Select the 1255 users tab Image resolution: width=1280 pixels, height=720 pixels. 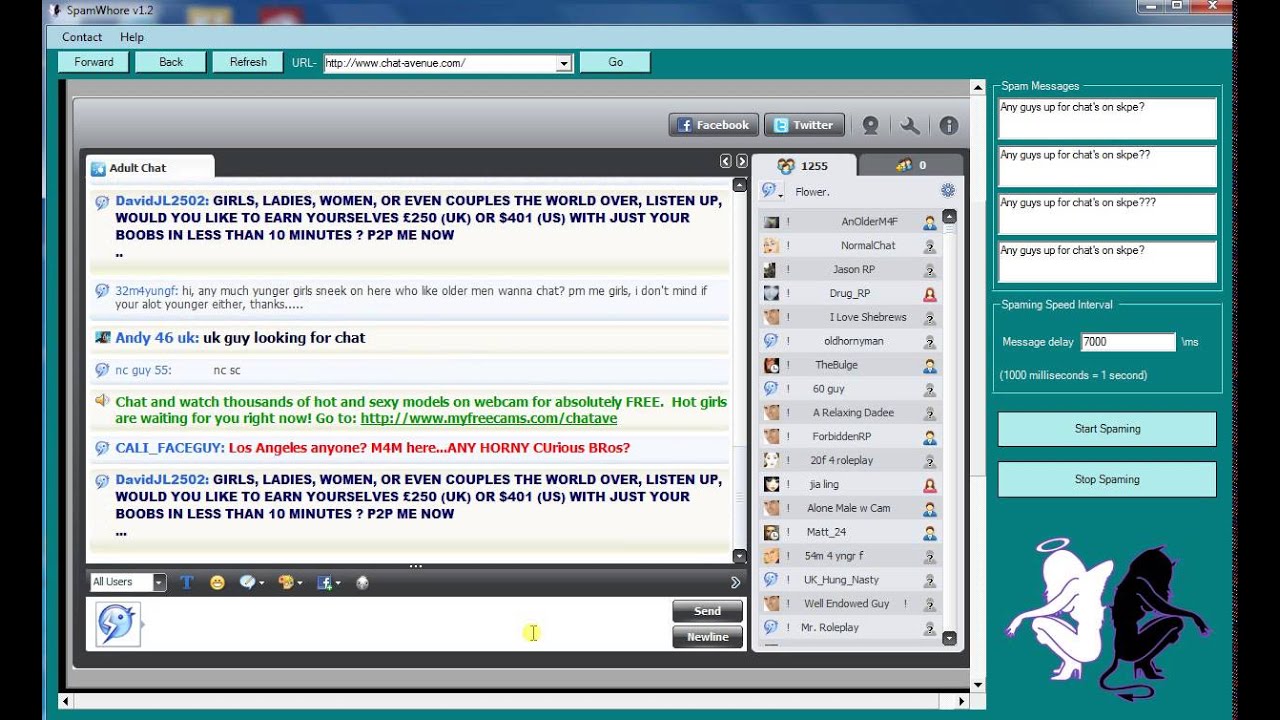point(803,165)
